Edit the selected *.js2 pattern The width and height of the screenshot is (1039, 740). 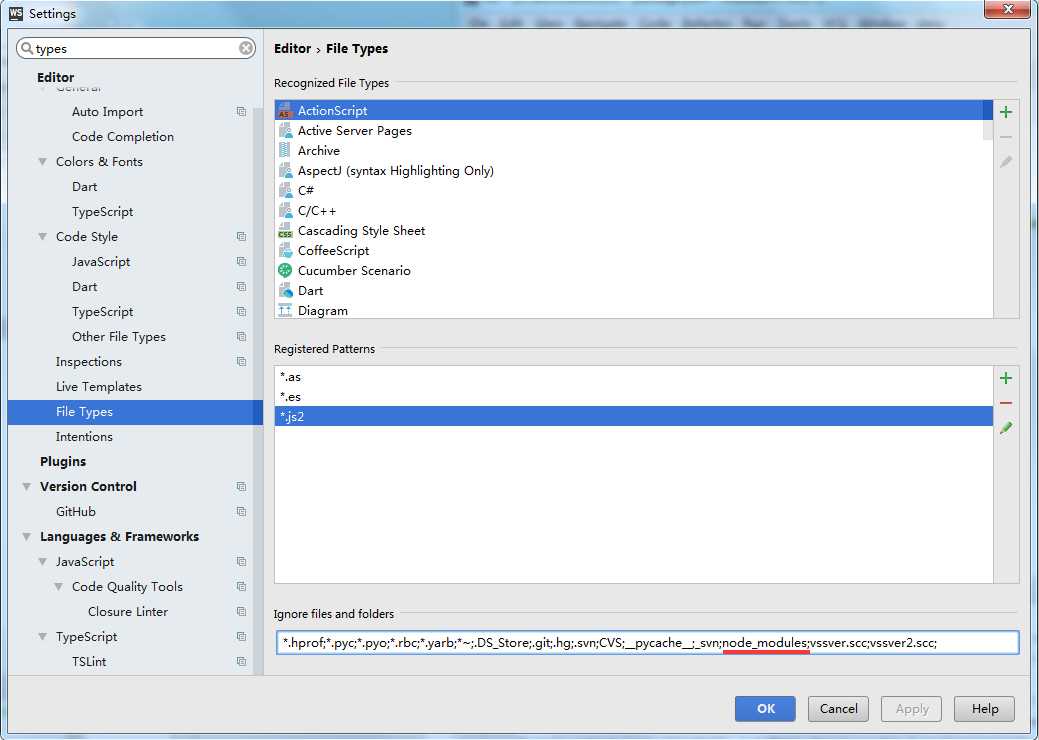pos(1006,428)
